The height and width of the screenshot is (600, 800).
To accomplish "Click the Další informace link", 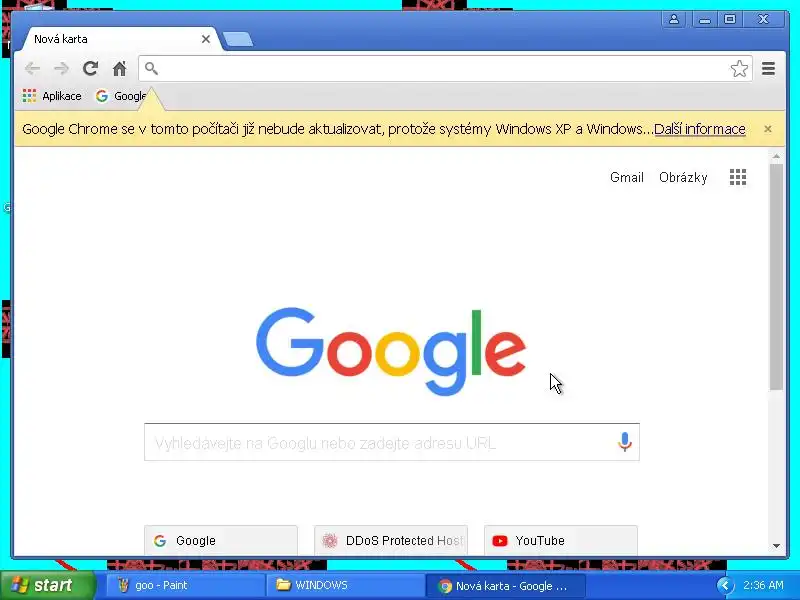I will pyautogui.click(x=699, y=129).
